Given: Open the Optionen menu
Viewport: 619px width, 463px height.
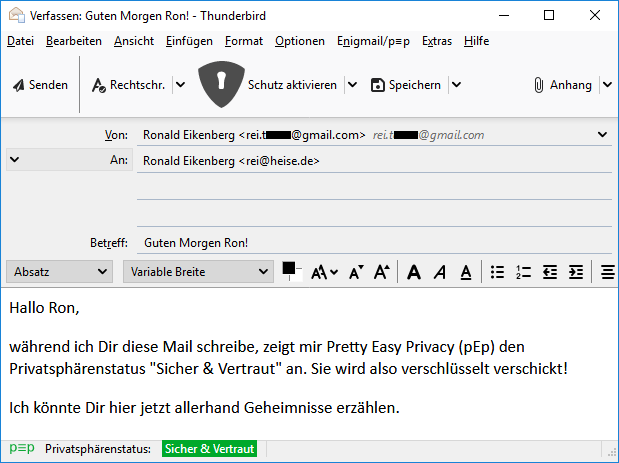Looking at the screenshot, I should (300, 41).
